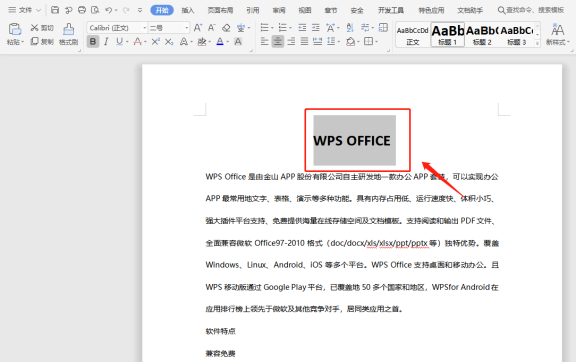
Task: Expand the numbered list dropdown arrow
Action: click(291, 28)
